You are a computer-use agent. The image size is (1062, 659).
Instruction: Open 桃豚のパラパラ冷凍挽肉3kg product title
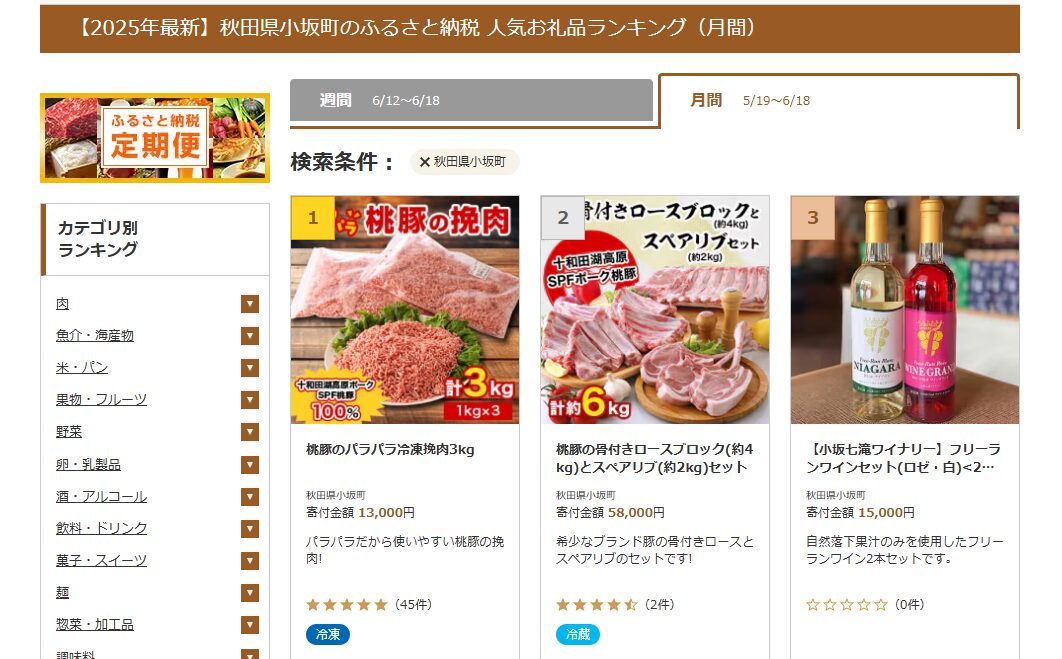point(390,449)
